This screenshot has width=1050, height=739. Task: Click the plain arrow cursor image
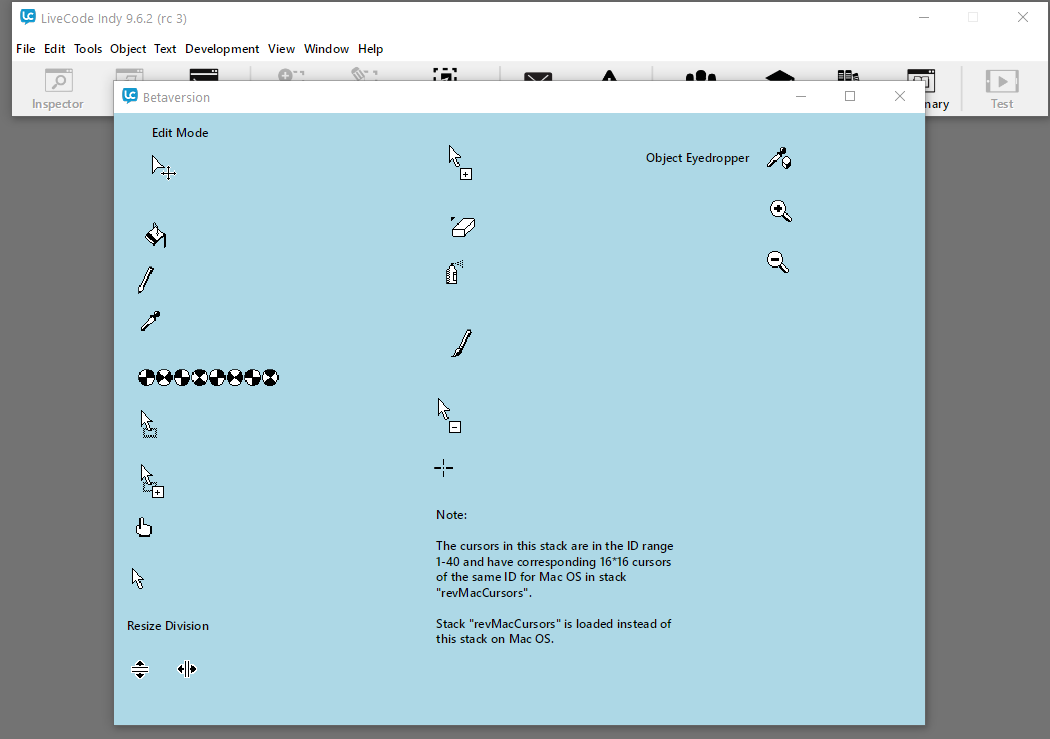click(x=138, y=578)
